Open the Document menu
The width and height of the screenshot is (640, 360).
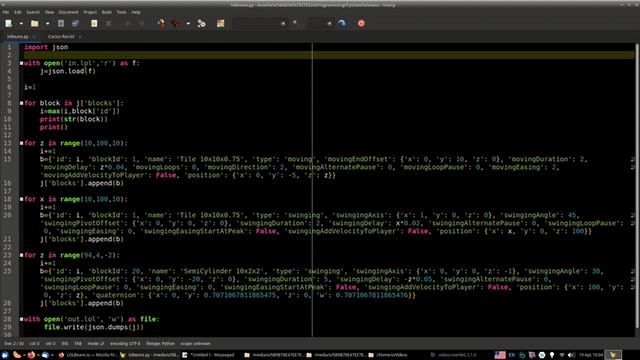click(68, 12)
